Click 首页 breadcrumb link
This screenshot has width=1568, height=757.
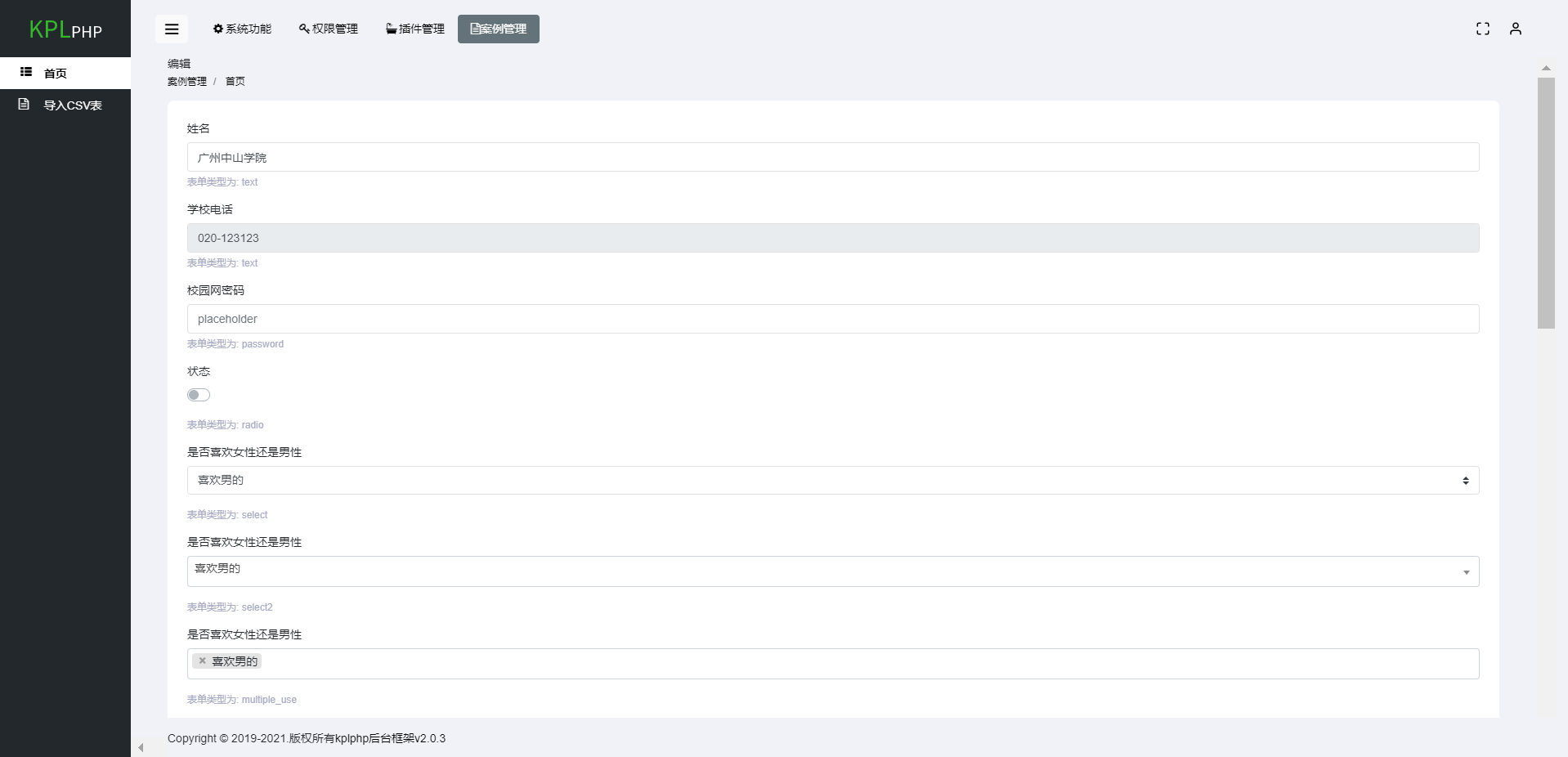point(235,81)
